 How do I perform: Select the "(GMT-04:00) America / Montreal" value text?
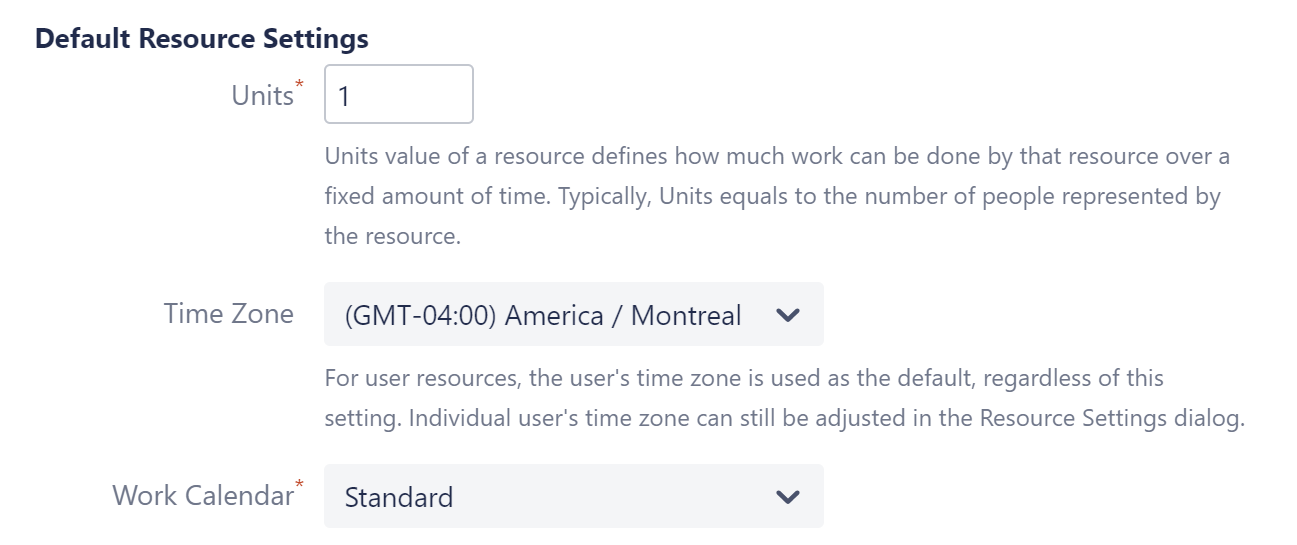pos(543,316)
